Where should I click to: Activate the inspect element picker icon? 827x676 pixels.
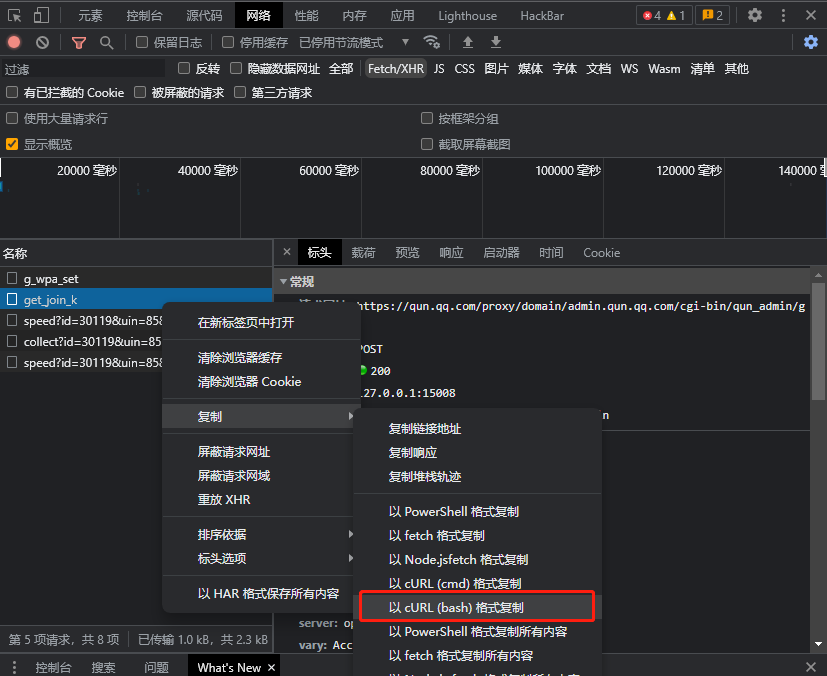pyautogui.click(x=15, y=15)
